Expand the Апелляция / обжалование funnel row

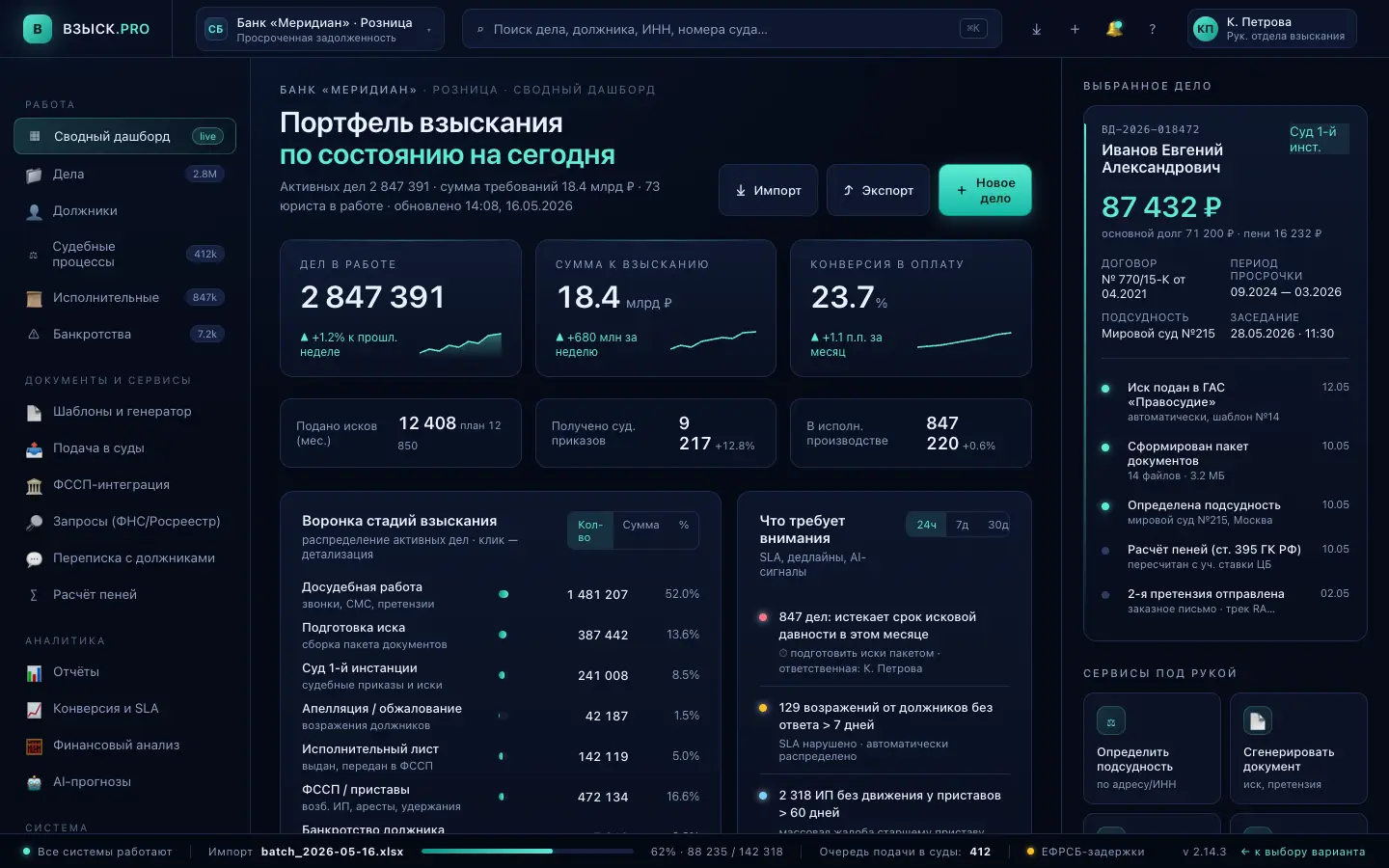501,717
